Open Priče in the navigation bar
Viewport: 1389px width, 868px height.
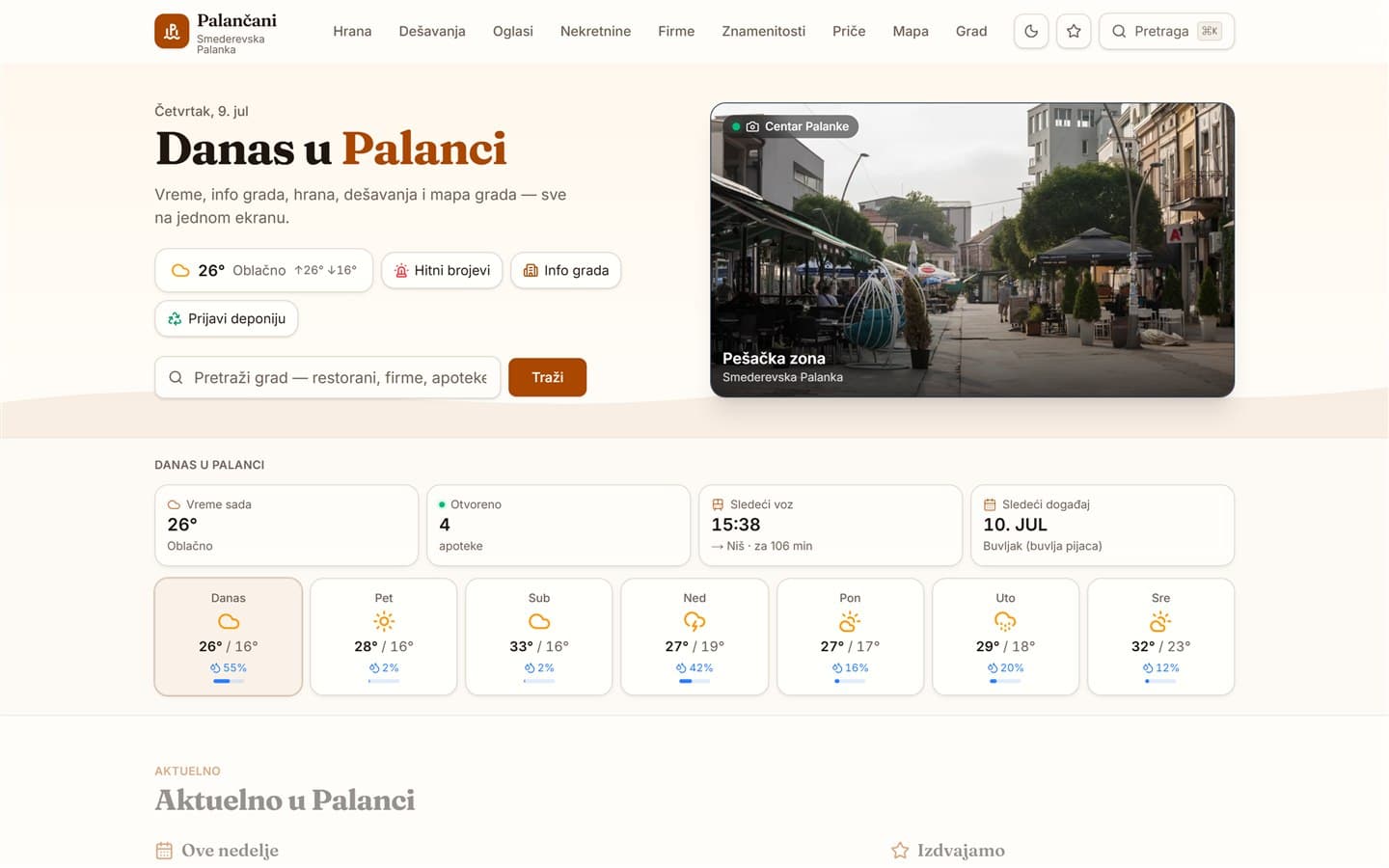pyautogui.click(x=849, y=31)
